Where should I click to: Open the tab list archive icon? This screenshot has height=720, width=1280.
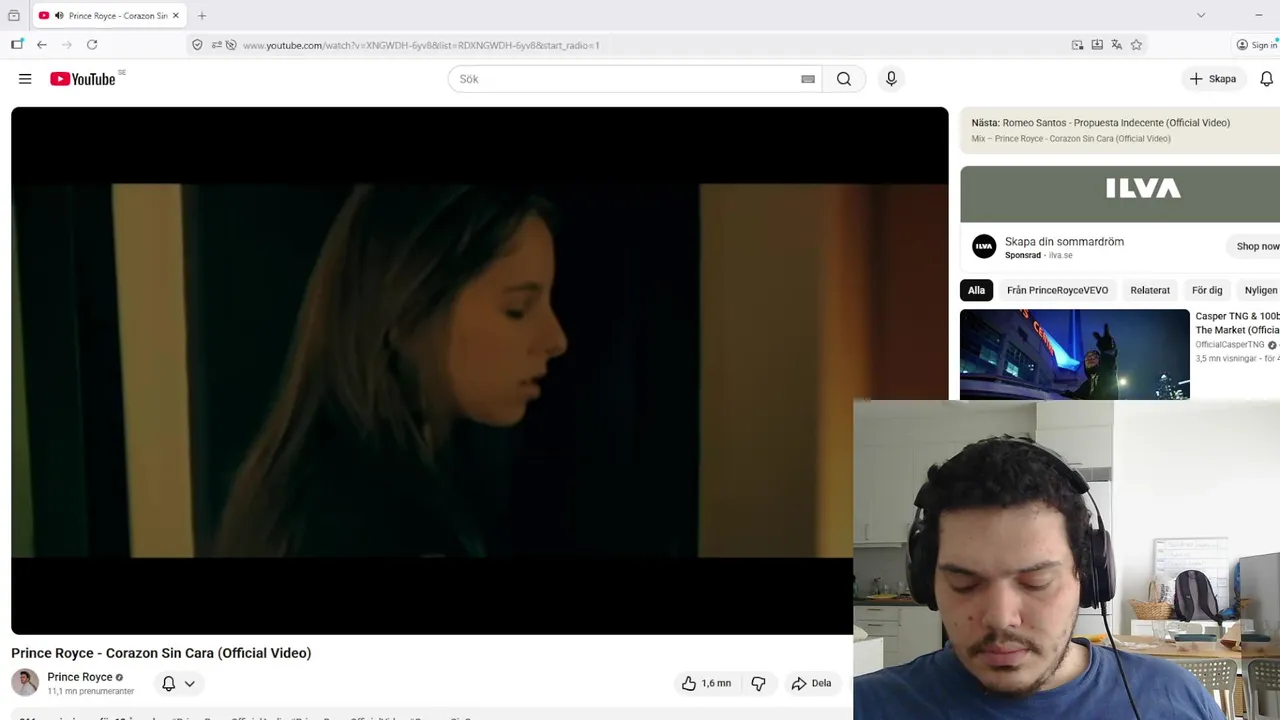(x=14, y=15)
